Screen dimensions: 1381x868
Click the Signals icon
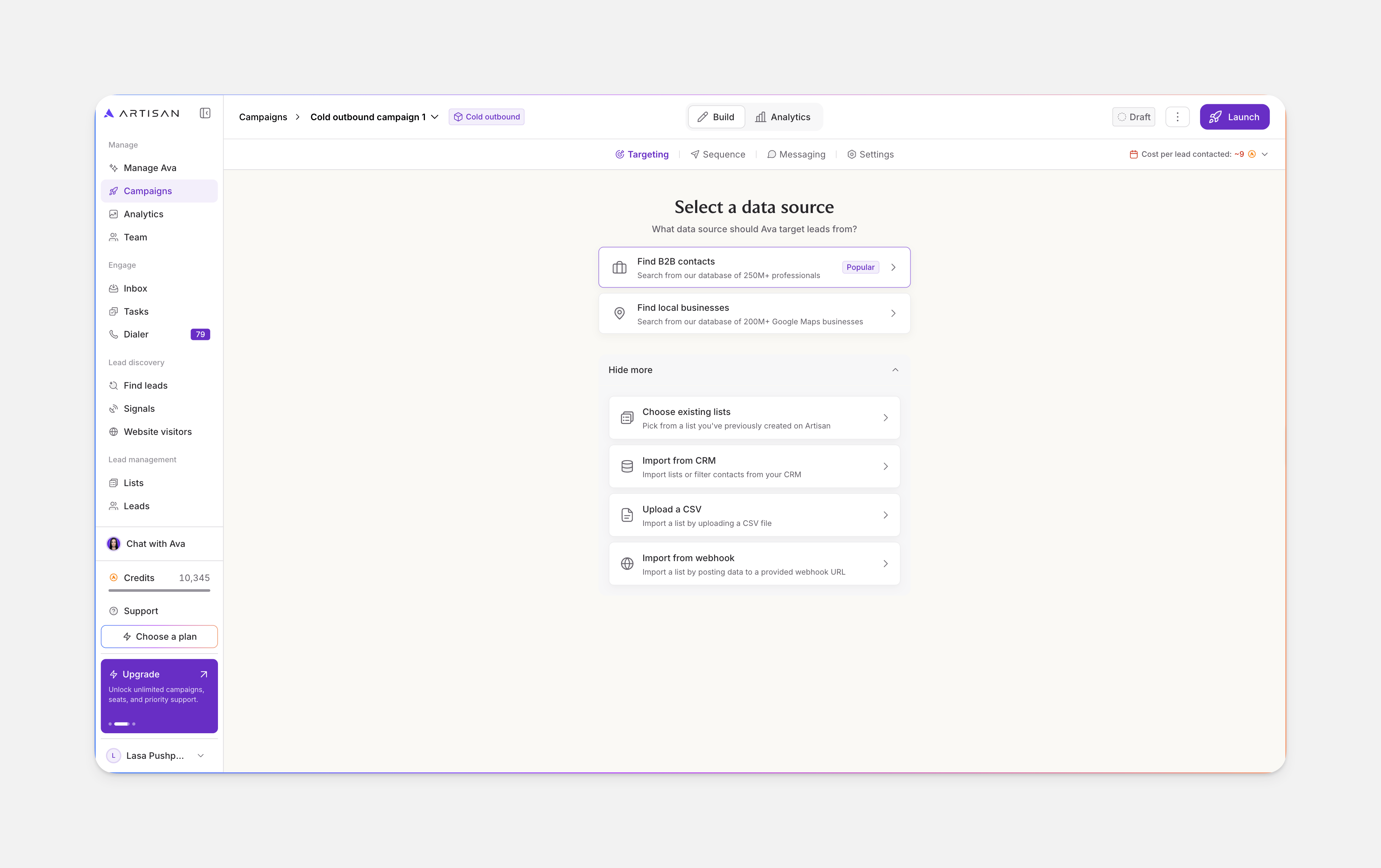tap(113, 409)
